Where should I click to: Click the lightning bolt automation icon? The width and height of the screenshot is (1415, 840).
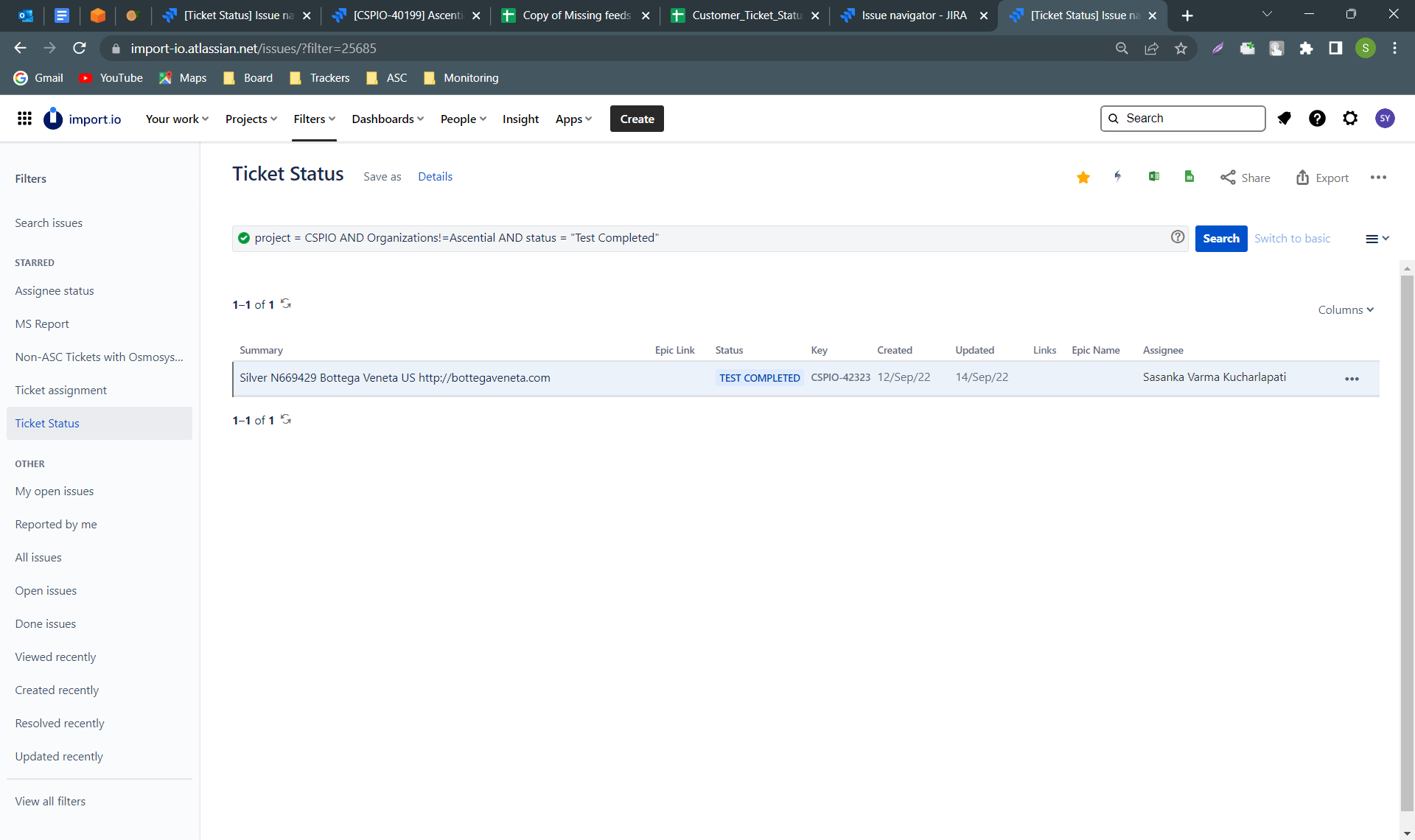1118,177
